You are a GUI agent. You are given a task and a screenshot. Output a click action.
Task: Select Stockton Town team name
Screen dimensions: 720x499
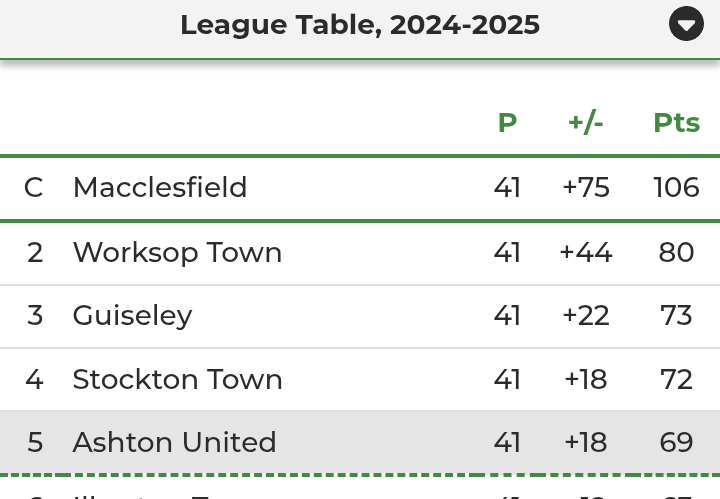[177, 379]
